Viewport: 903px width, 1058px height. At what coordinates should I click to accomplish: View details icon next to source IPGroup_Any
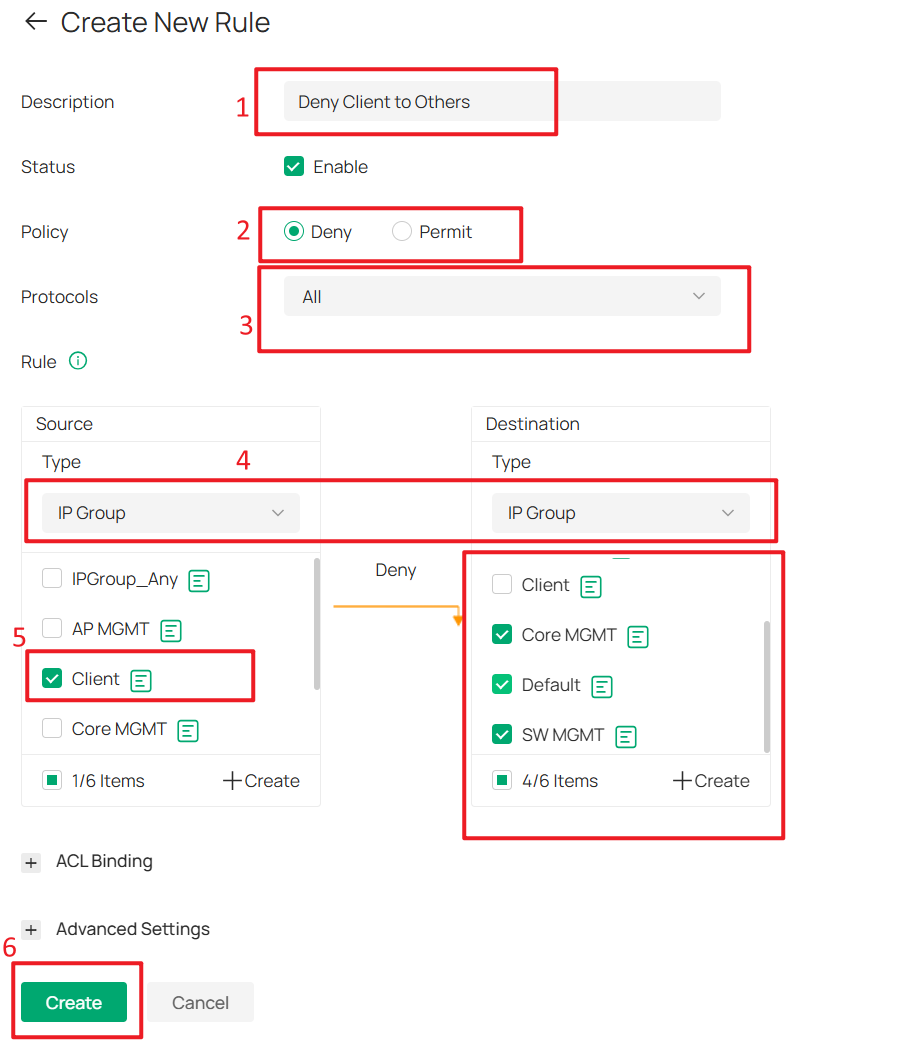pyautogui.click(x=199, y=580)
